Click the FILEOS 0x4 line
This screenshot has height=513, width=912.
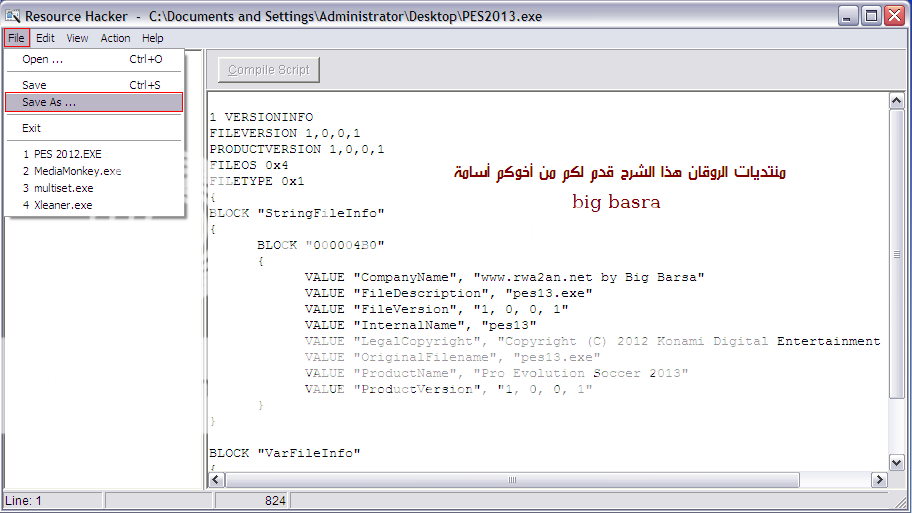(249, 165)
